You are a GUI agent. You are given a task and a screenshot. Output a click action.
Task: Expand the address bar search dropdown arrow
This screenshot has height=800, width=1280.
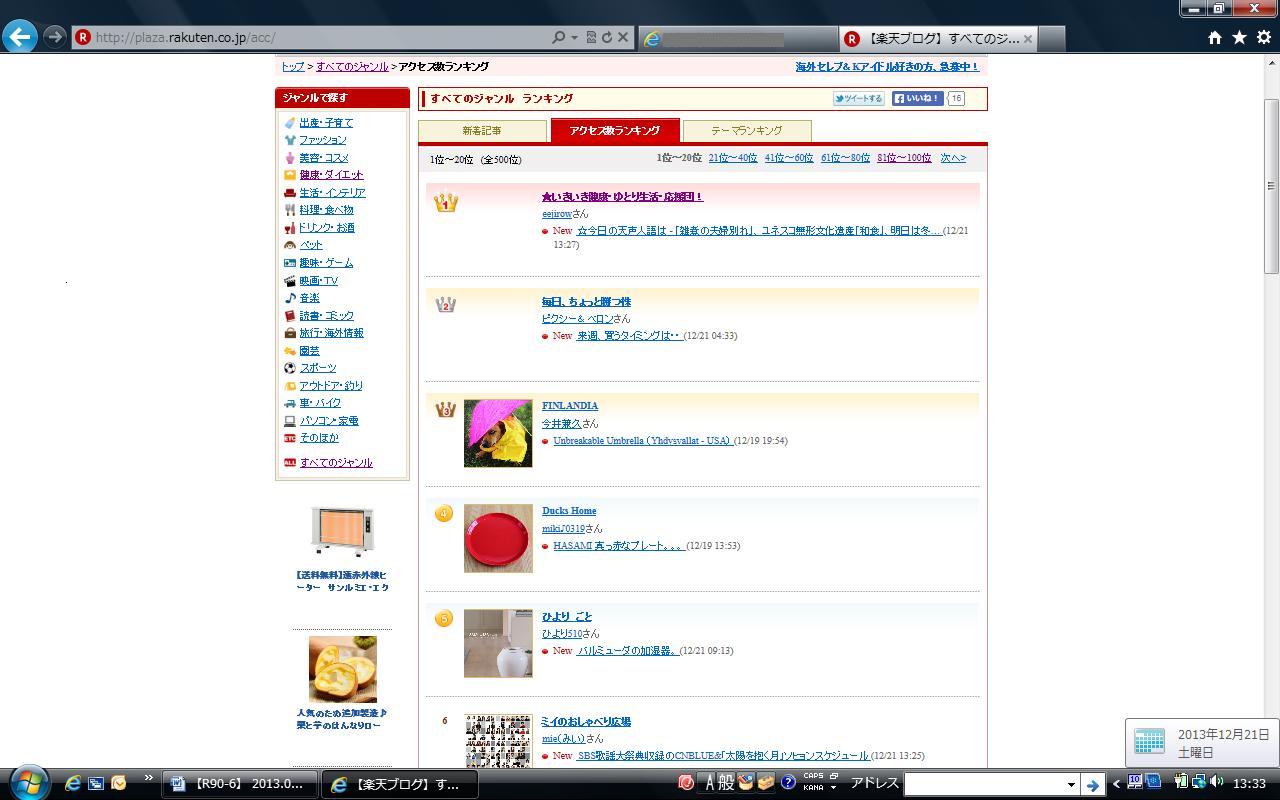[x=574, y=37]
